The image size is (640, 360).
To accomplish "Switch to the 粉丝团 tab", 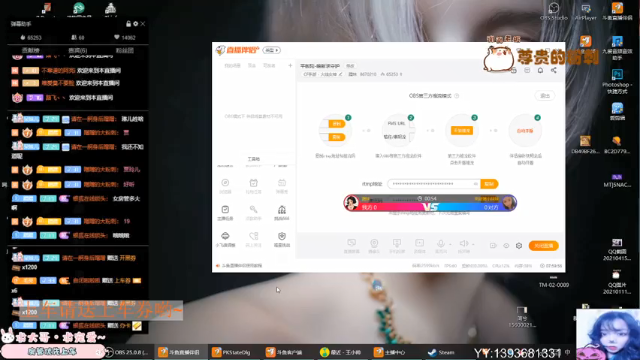I will tap(124, 50).
